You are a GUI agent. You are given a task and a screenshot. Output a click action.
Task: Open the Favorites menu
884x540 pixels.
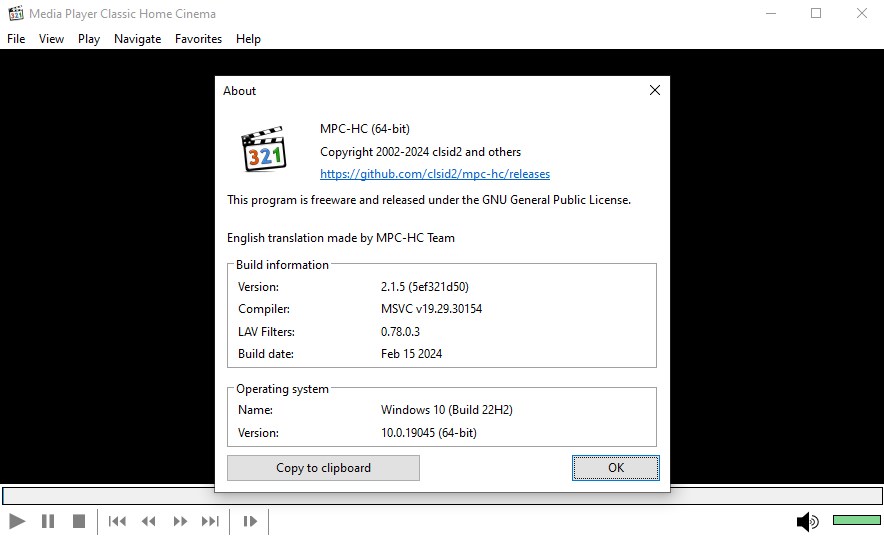pos(198,39)
